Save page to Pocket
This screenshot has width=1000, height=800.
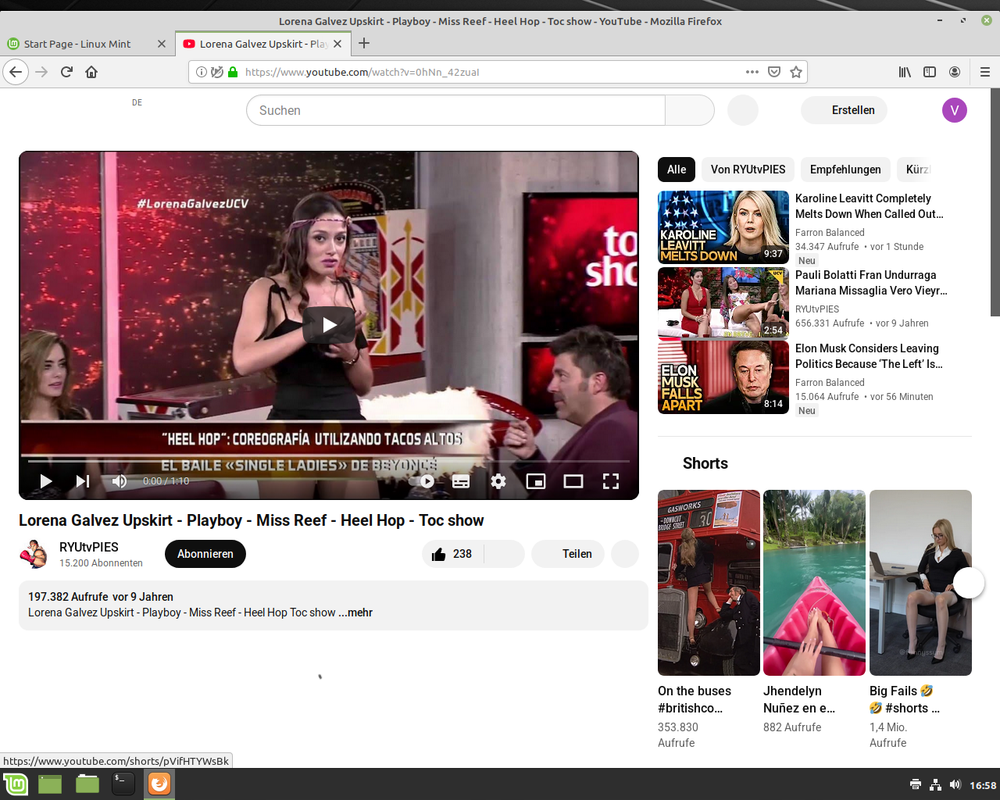tap(774, 72)
